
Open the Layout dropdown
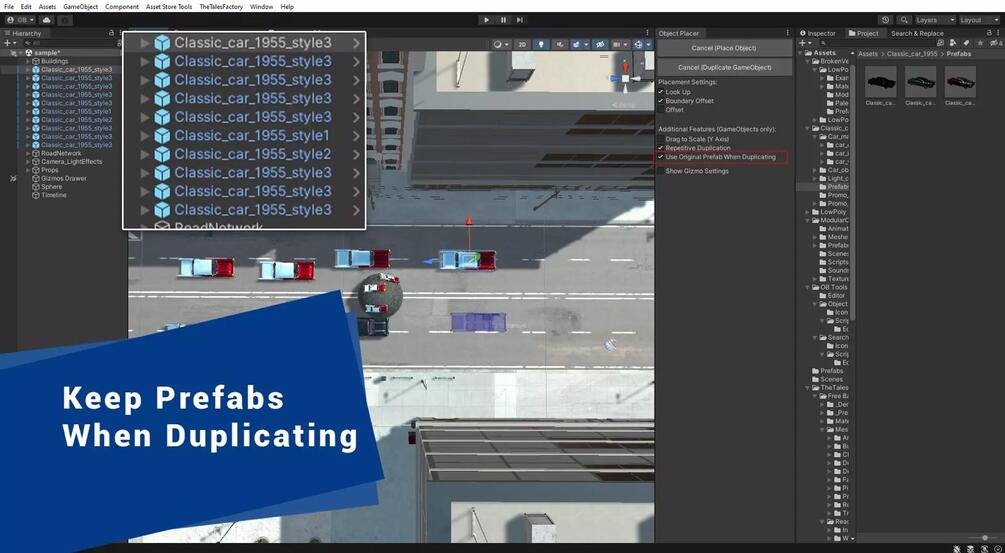(980, 20)
